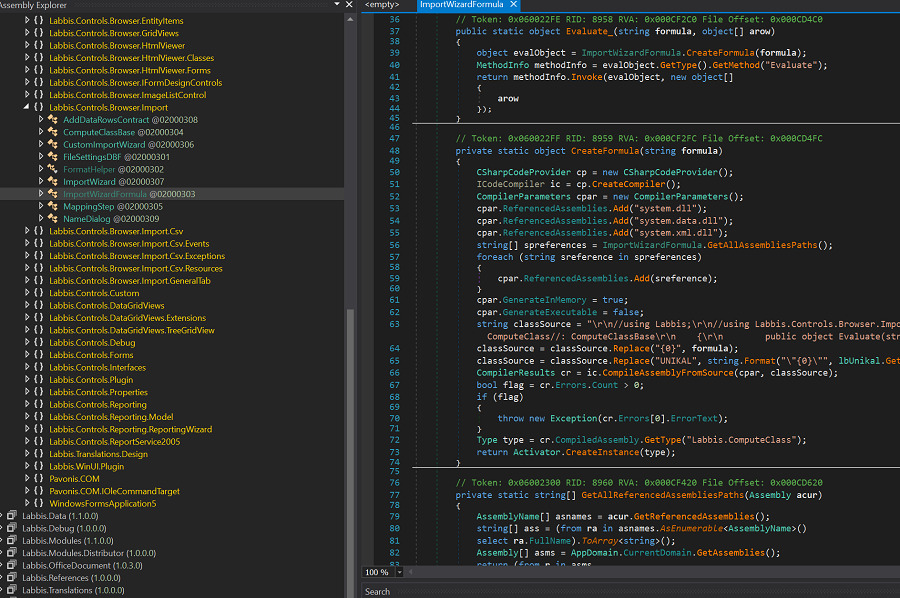
Task: Expand the Labbis.Controls.Browser.Import.Csv namespace
Action: pos(27,231)
